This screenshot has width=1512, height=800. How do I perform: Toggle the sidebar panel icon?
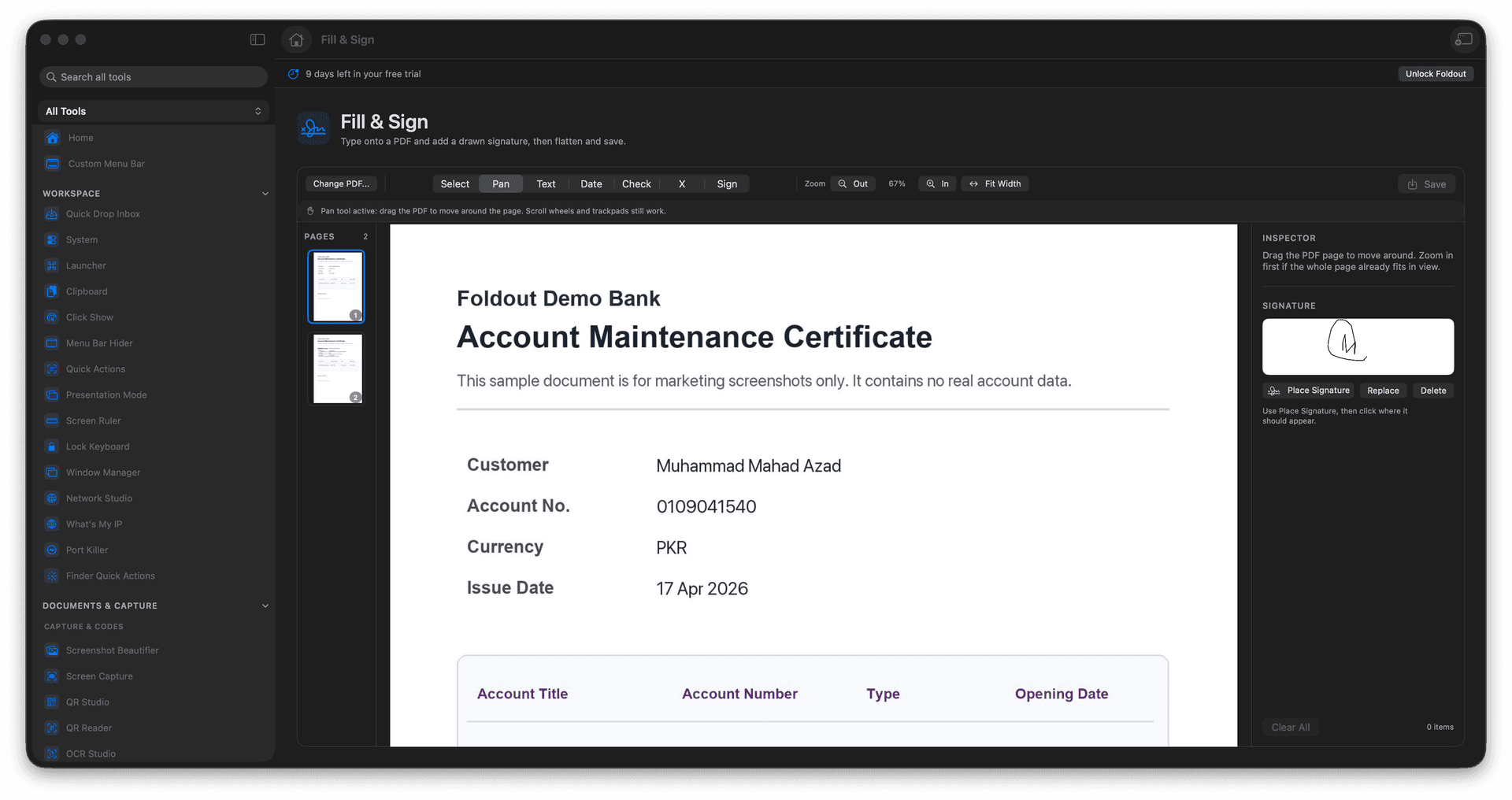[x=258, y=39]
